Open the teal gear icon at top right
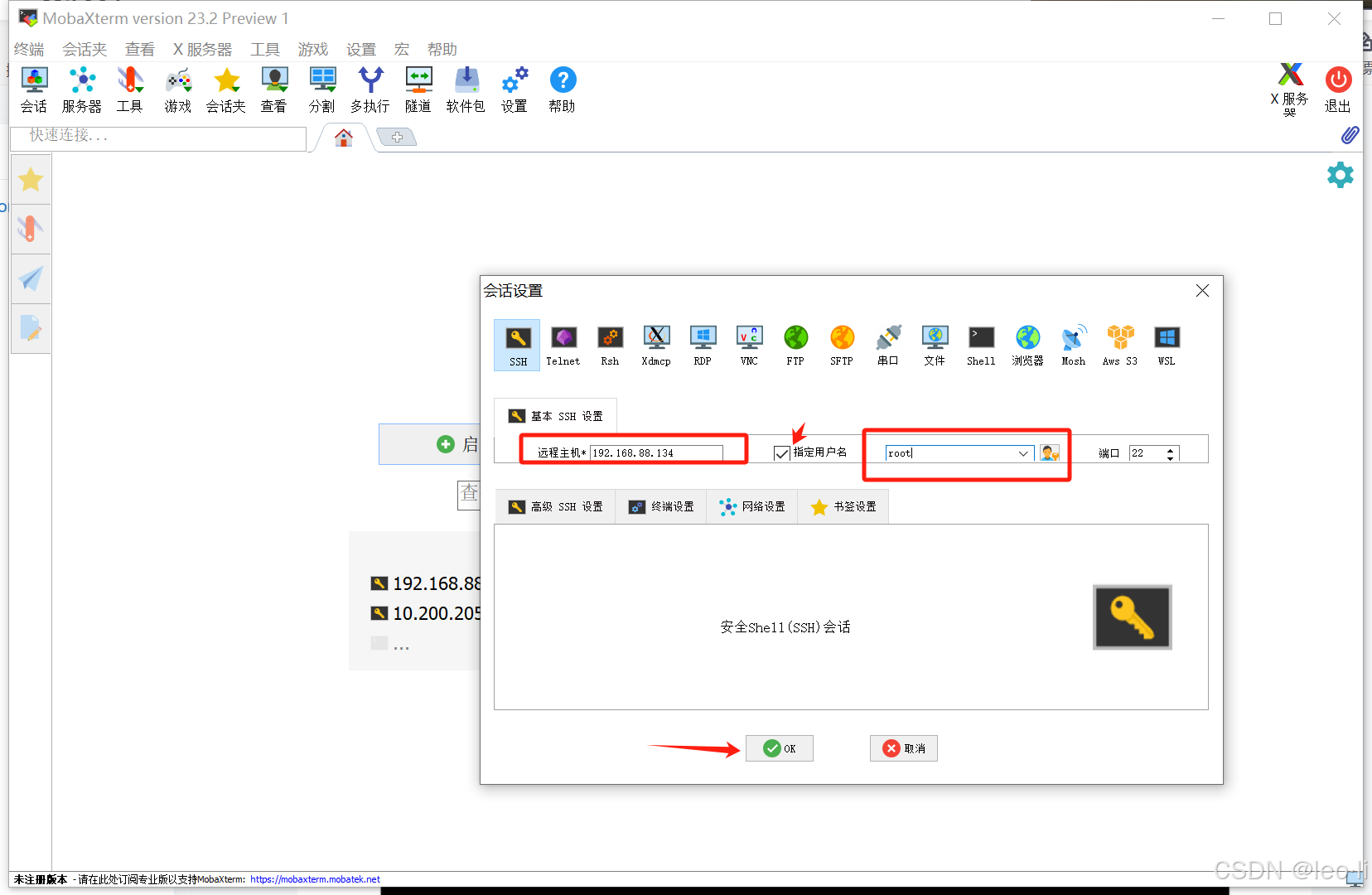 coord(1340,175)
